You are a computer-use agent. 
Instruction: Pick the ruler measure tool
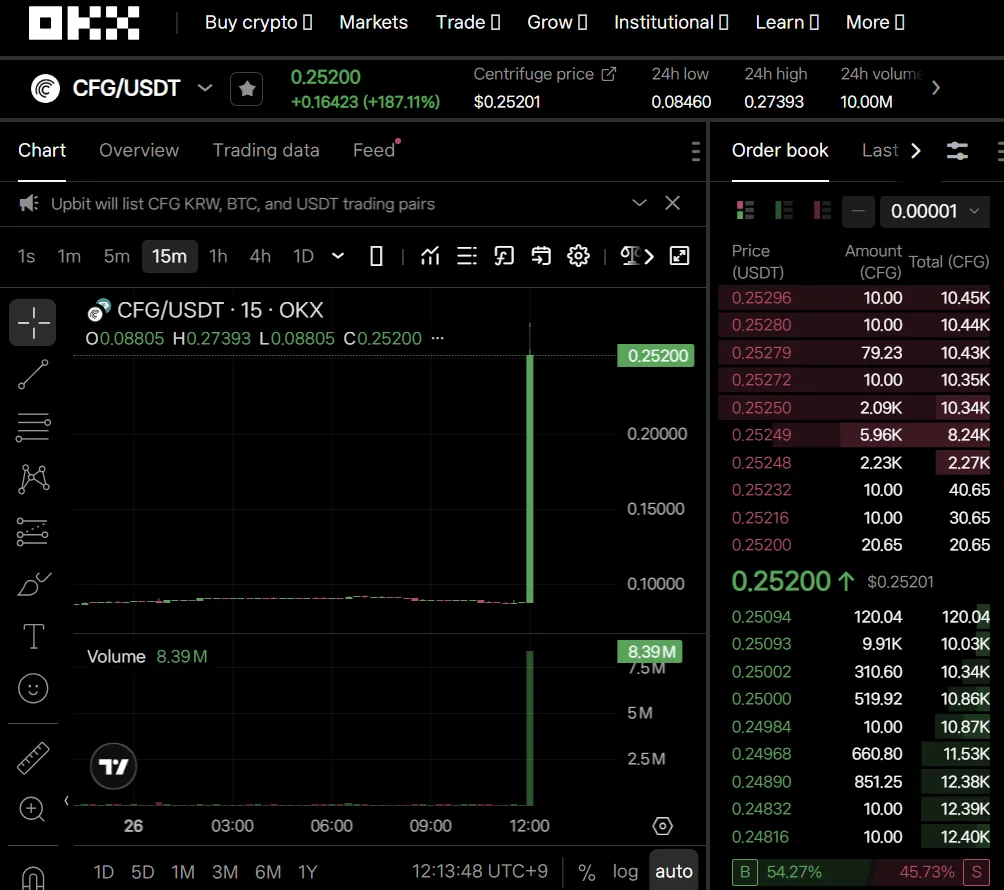coord(33,758)
